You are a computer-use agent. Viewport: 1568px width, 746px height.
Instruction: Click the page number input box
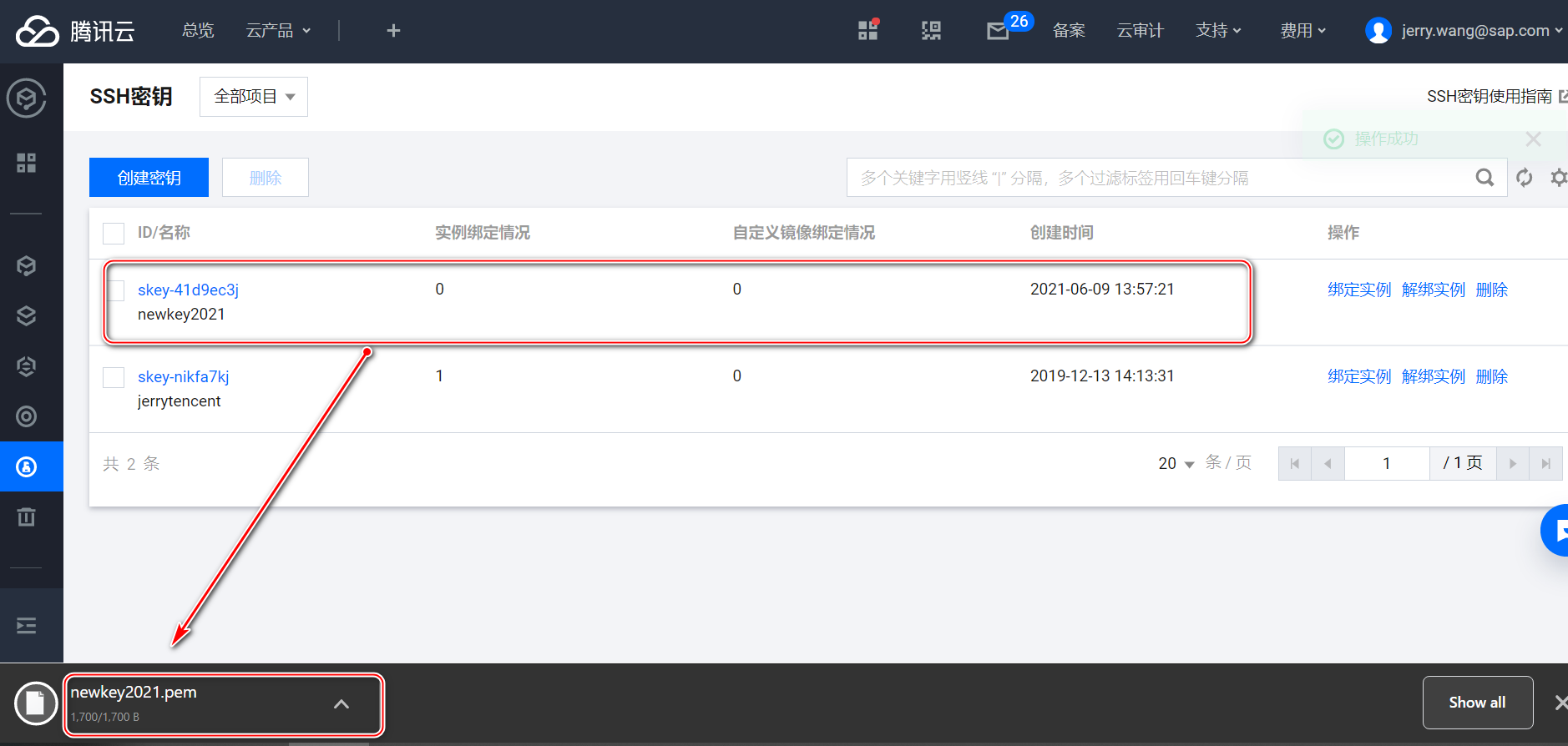click(1387, 463)
